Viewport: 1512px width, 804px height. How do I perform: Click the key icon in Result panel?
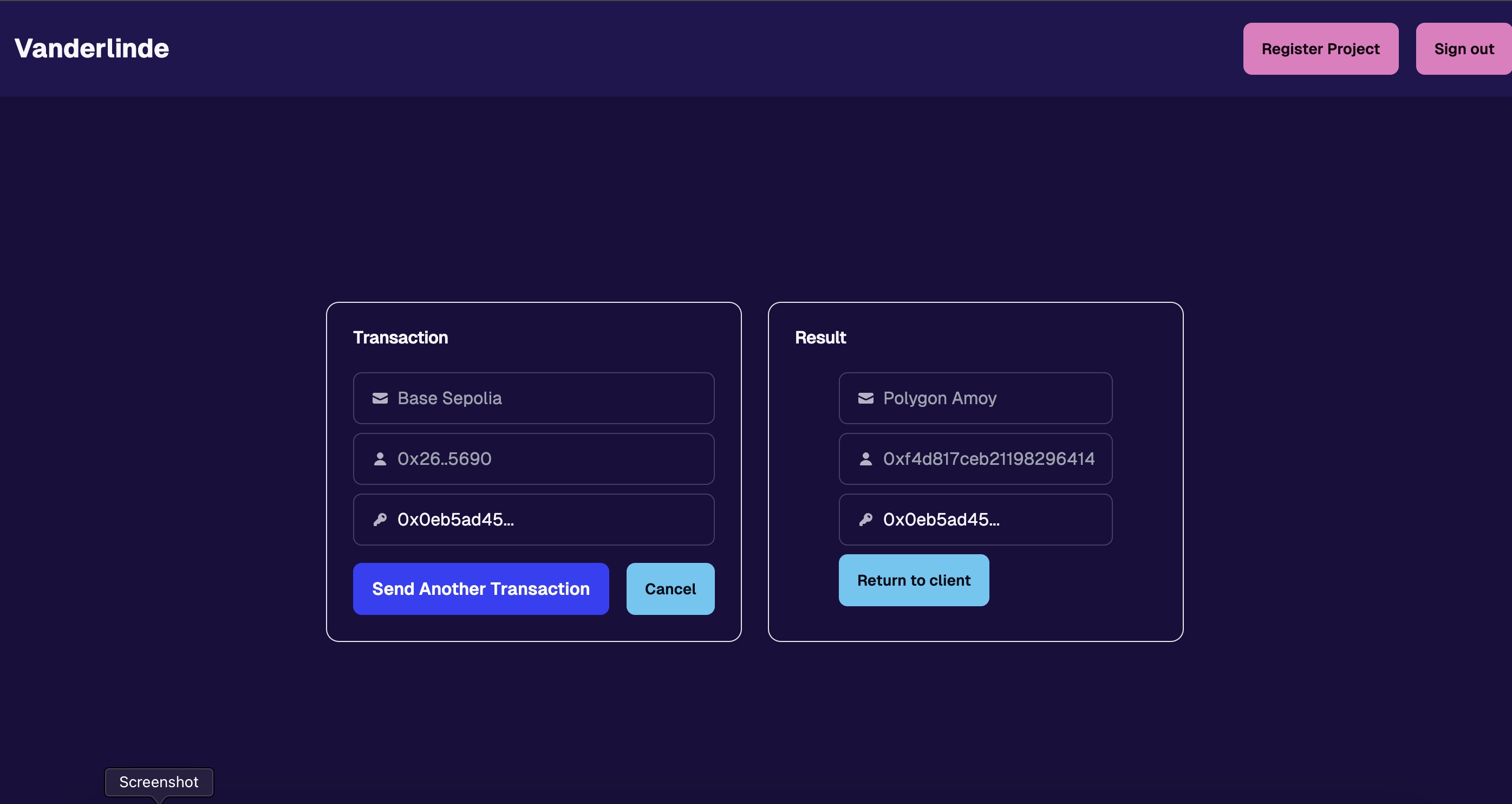pyautogui.click(x=865, y=519)
